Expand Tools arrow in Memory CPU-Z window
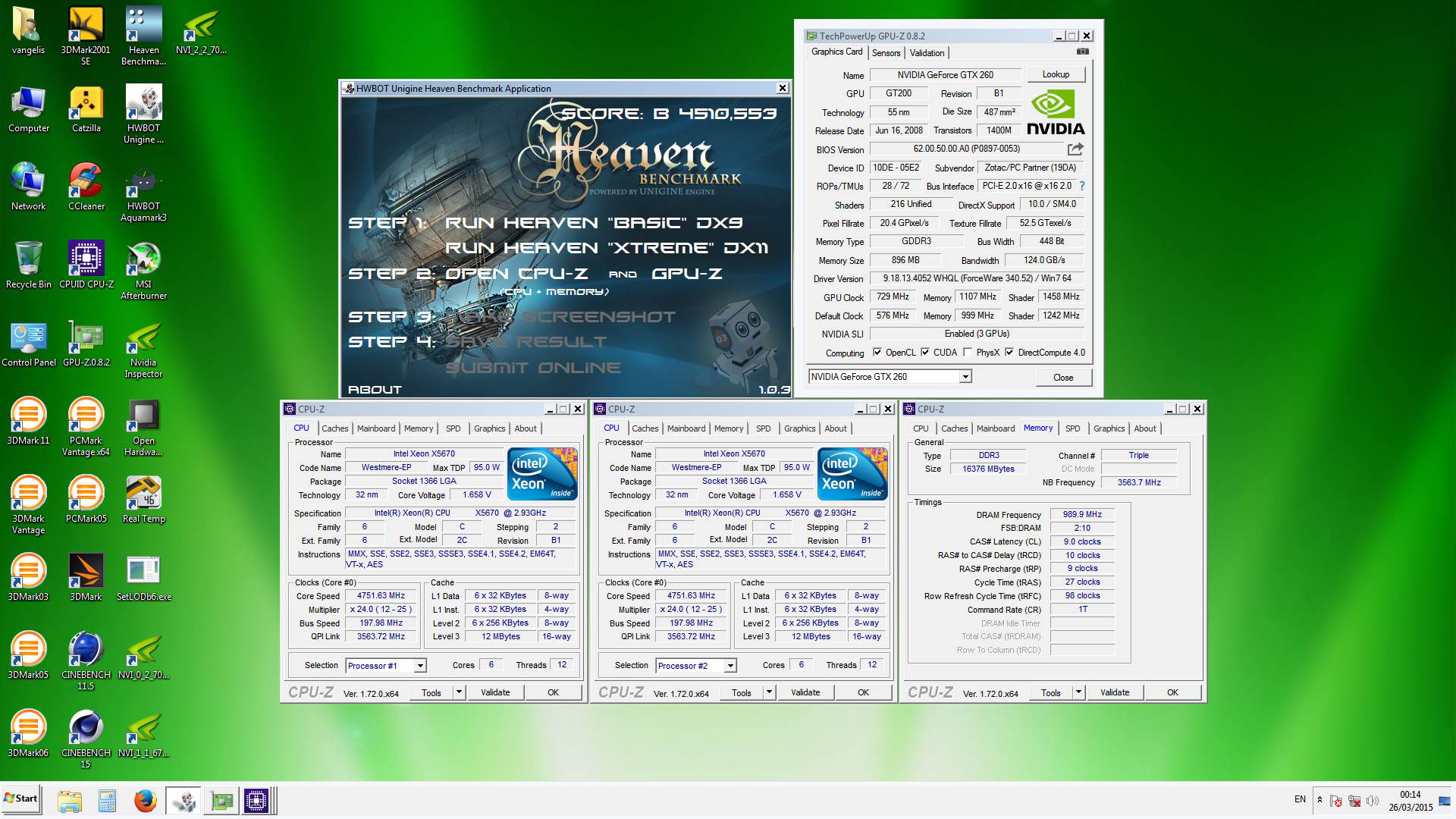Viewport: 1456px width, 819px height. [1078, 692]
